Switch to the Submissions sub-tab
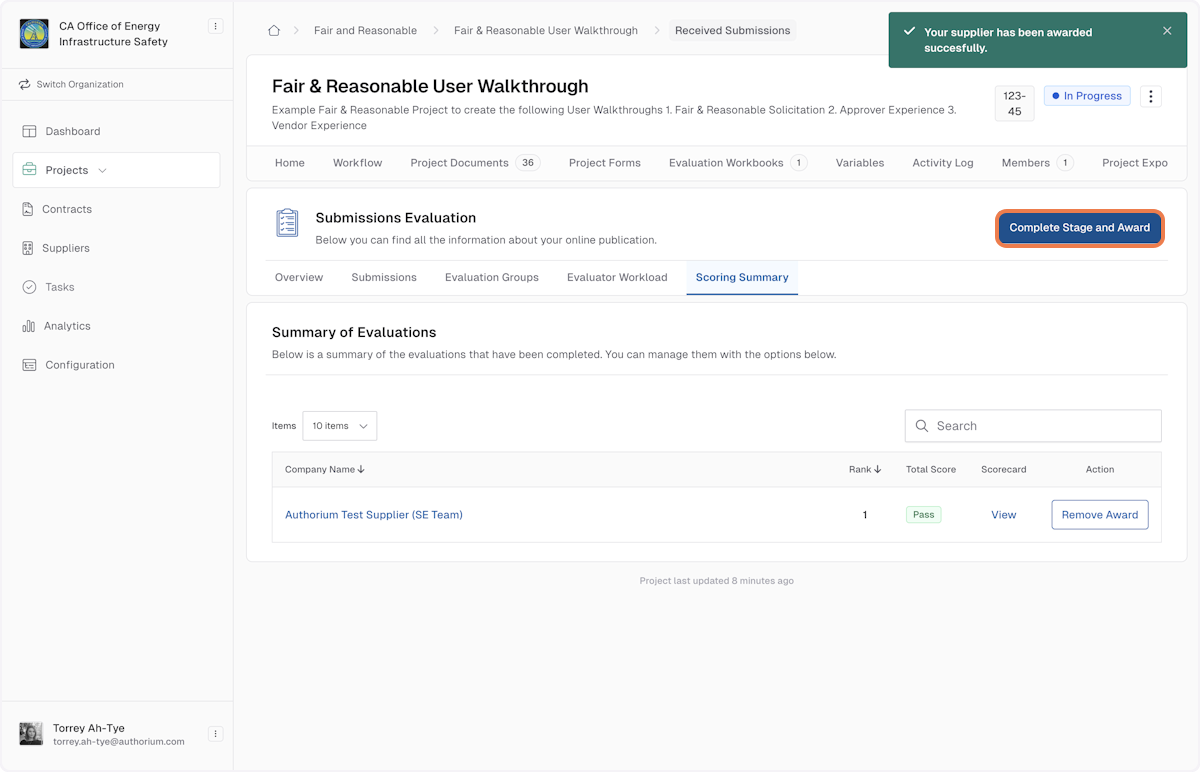The width and height of the screenshot is (1200, 772). [x=384, y=278]
